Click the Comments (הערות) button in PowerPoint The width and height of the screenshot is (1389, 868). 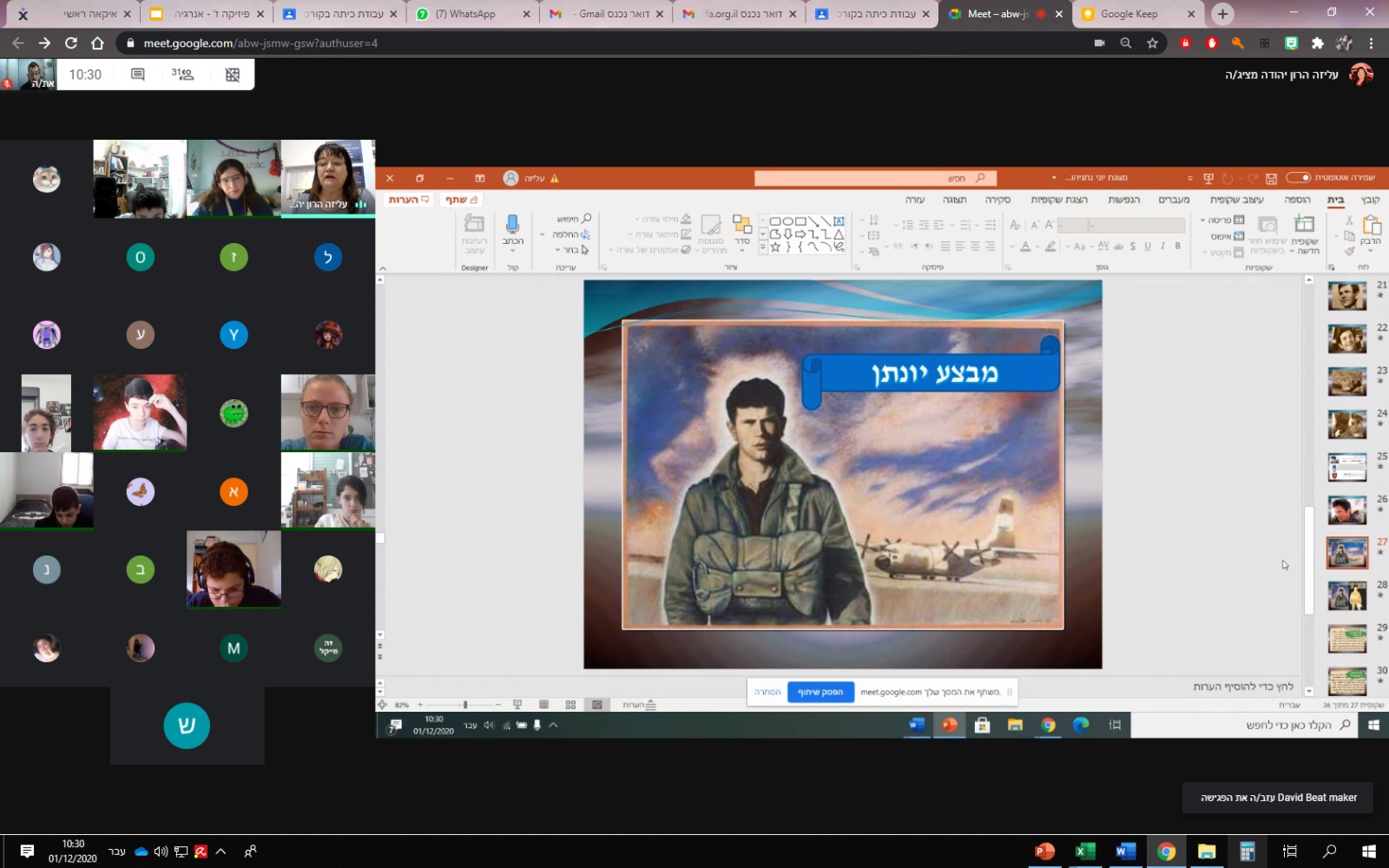point(409,201)
